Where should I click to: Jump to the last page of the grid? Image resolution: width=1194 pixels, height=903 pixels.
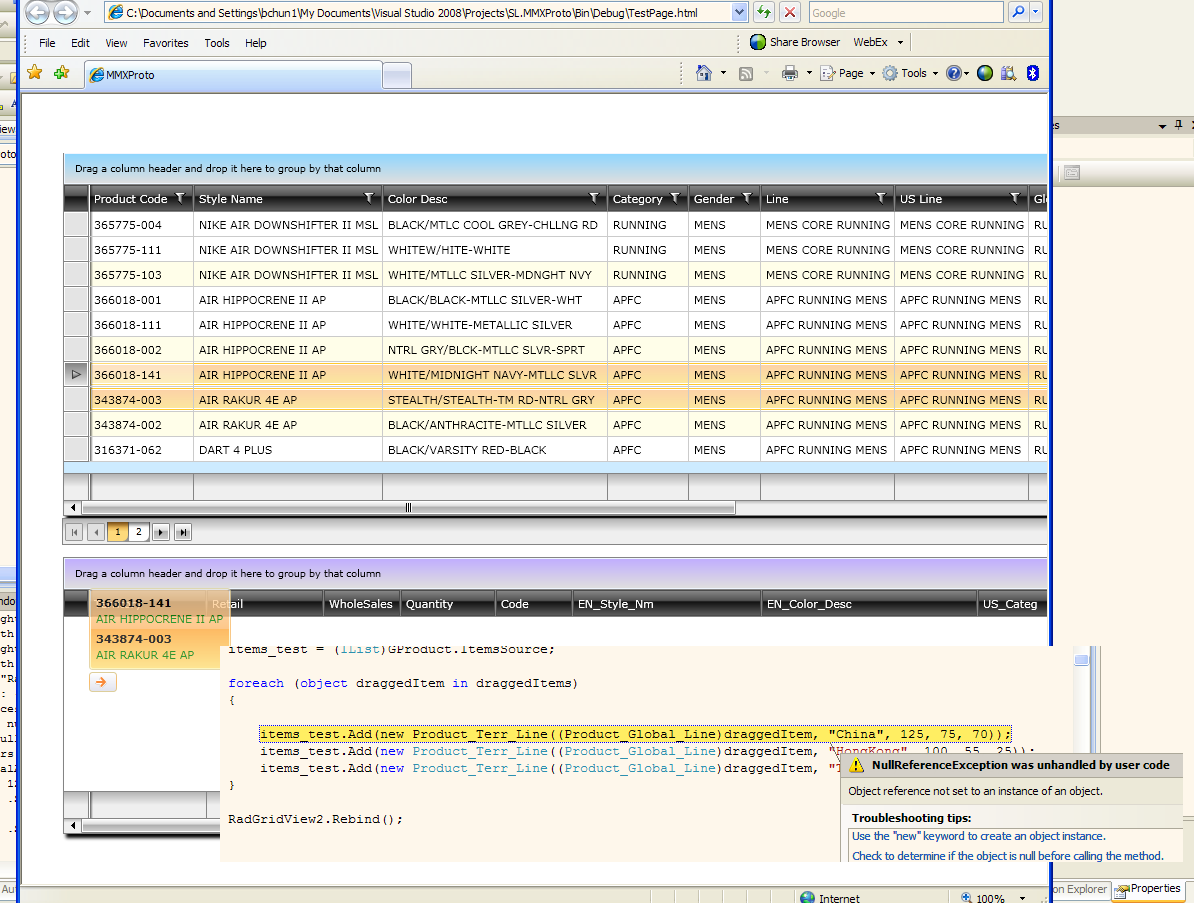coord(183,532)
